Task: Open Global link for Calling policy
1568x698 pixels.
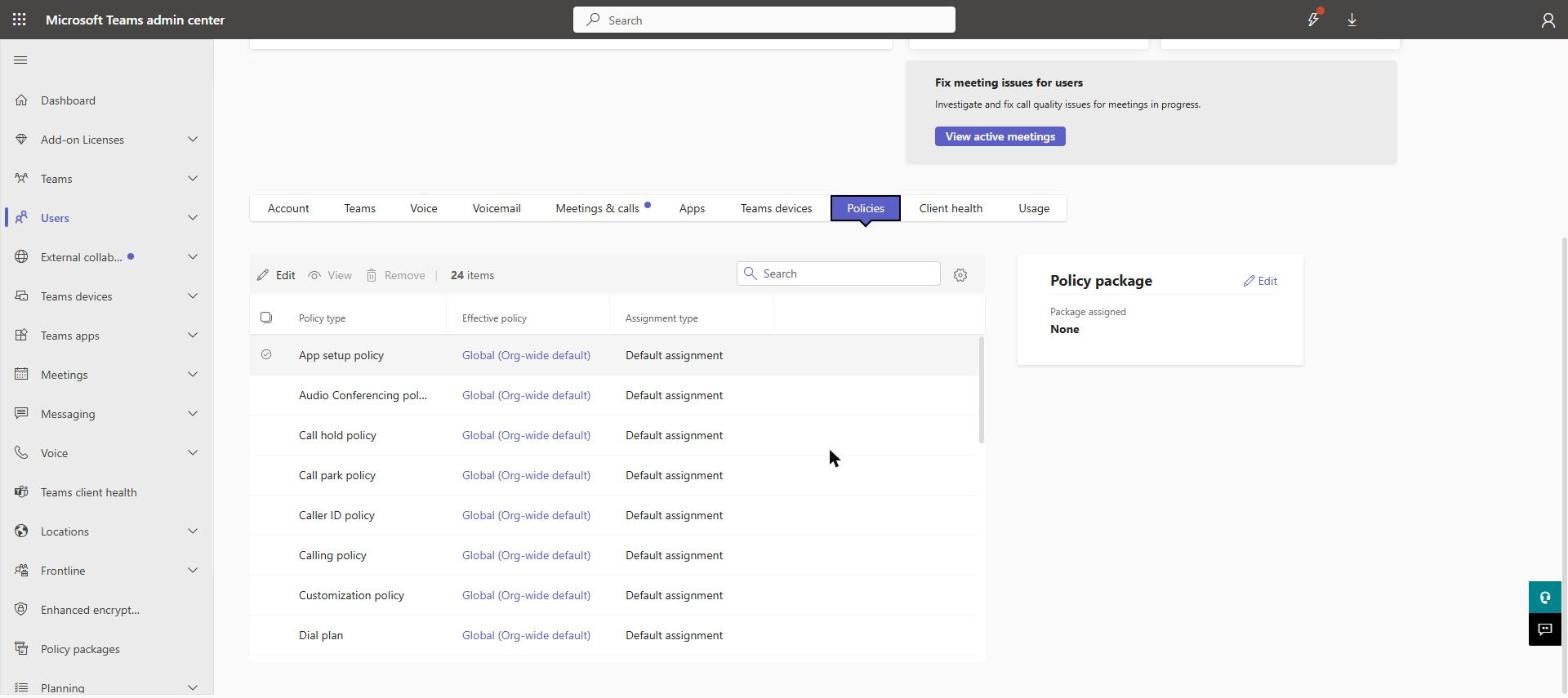Action: pos(526,555)
